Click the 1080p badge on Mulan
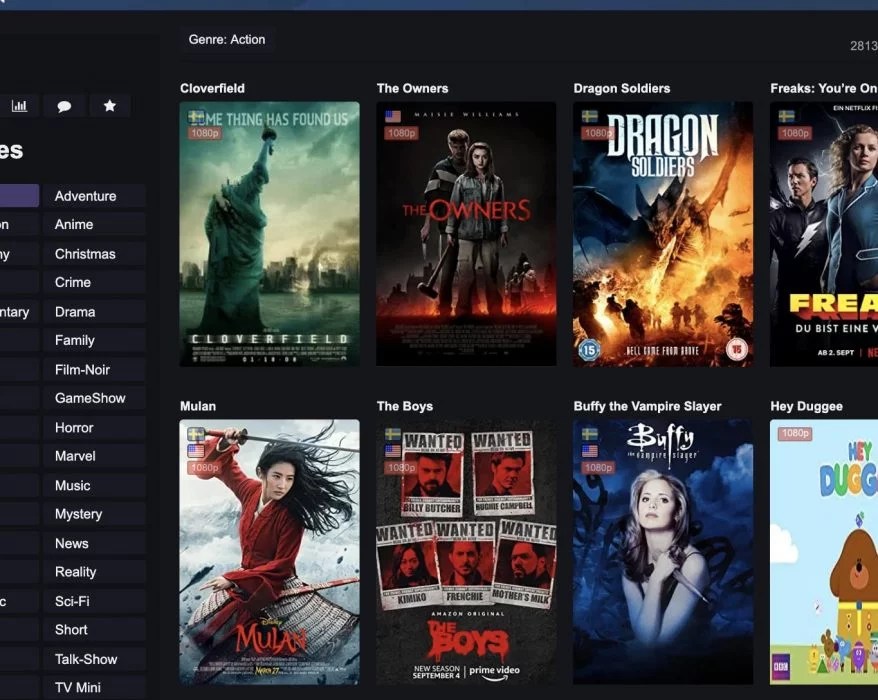The image size is (878, 700). click(x=204, y=468)
